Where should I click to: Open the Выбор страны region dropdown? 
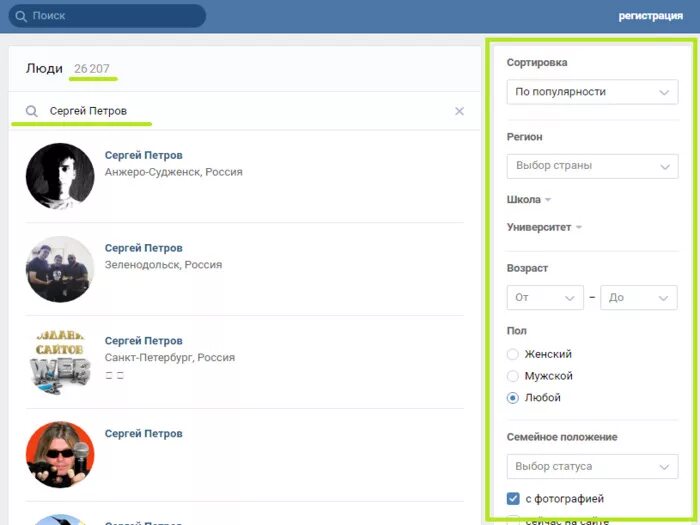[x=592, y=166]
